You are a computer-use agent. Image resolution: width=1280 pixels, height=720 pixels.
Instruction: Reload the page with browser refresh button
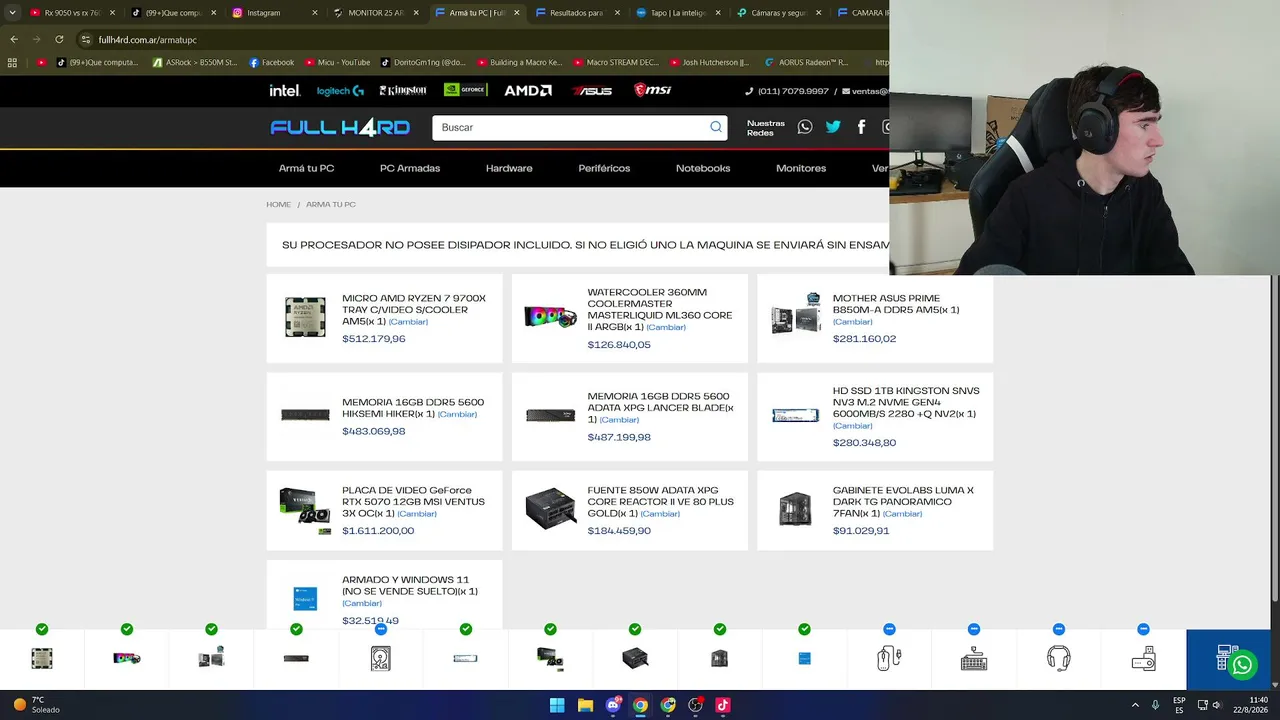59,39
